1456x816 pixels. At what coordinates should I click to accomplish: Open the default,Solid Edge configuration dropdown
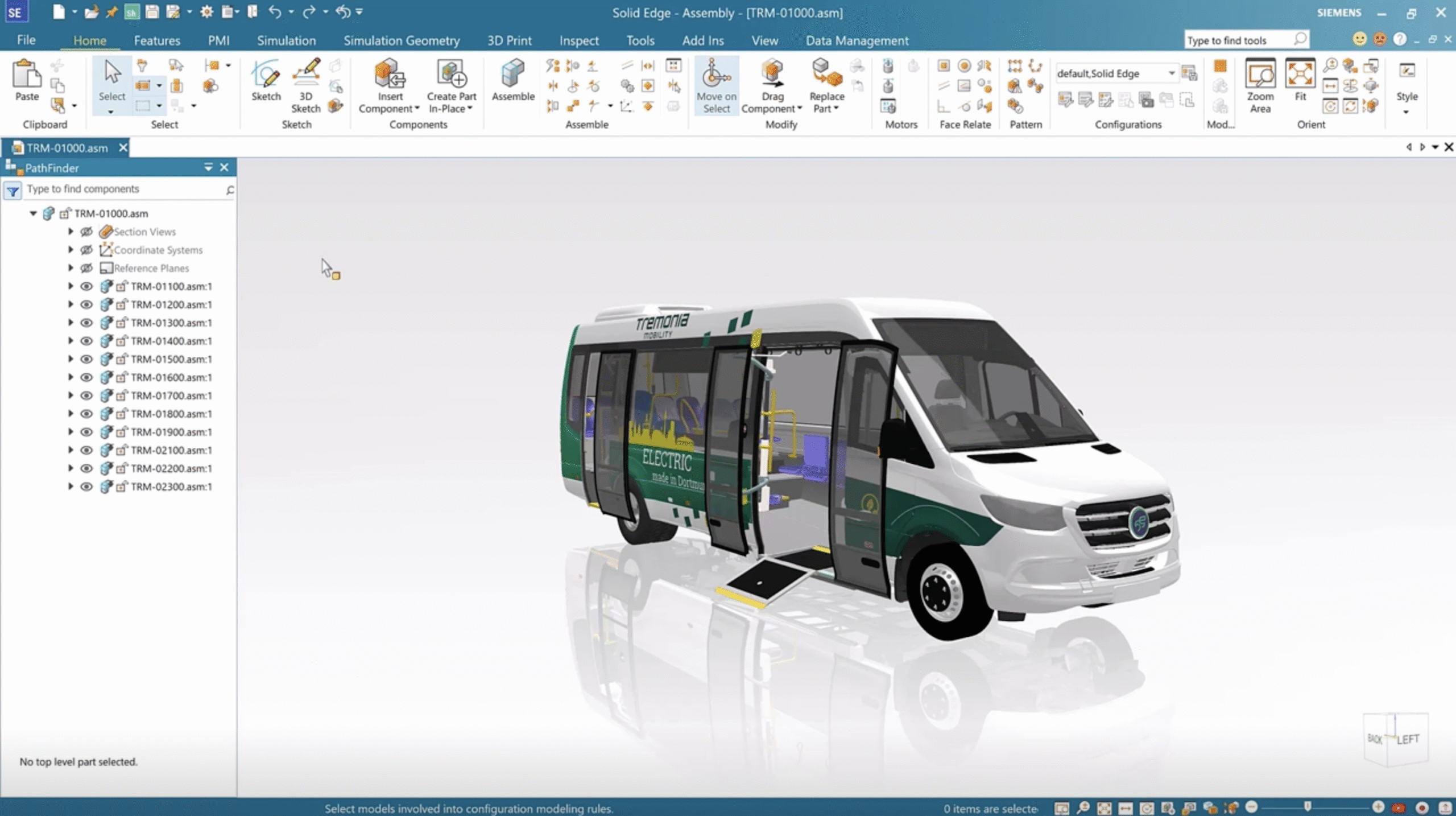1171,73
